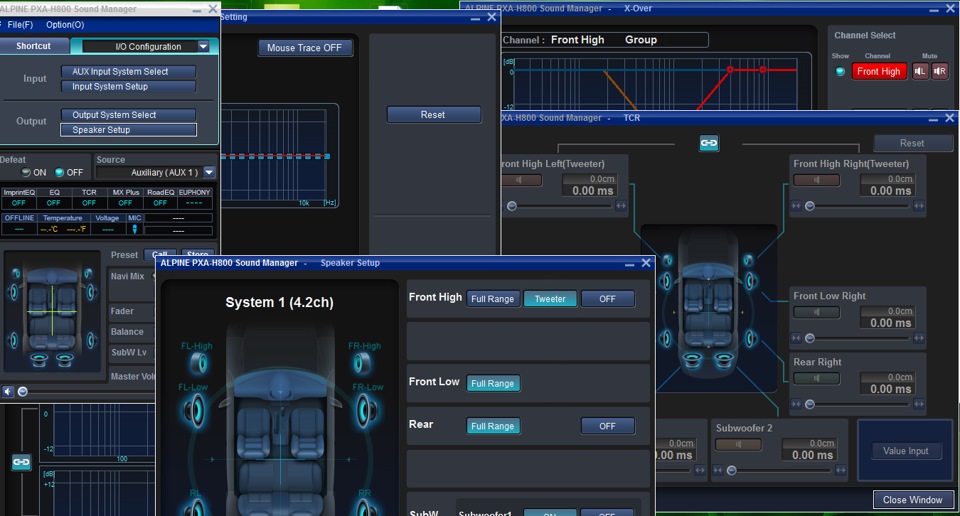
Task: Click Rear Right delay decrease arrow
Action: point(796,404)
